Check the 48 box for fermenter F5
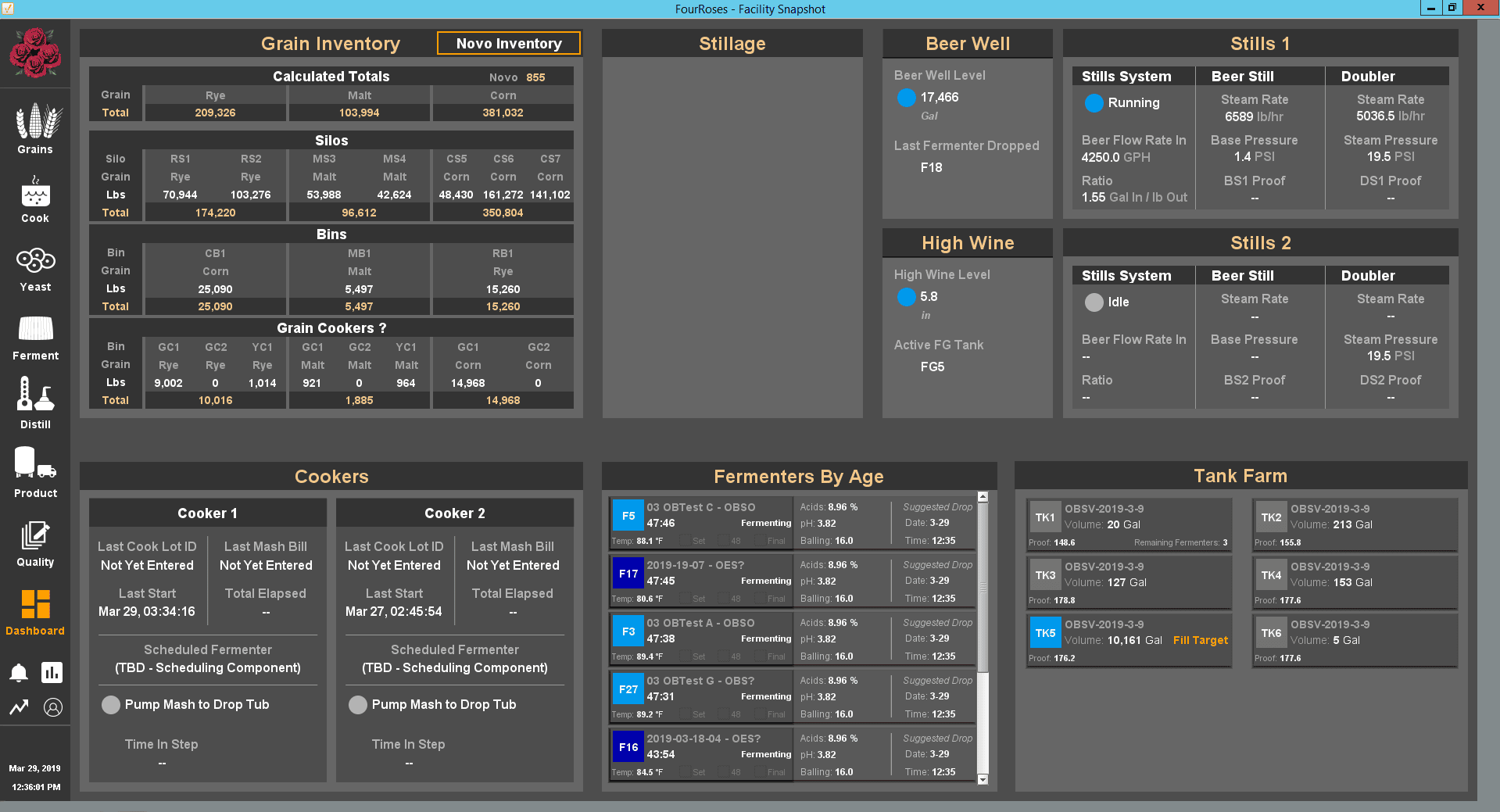 (x=723, y=541)
